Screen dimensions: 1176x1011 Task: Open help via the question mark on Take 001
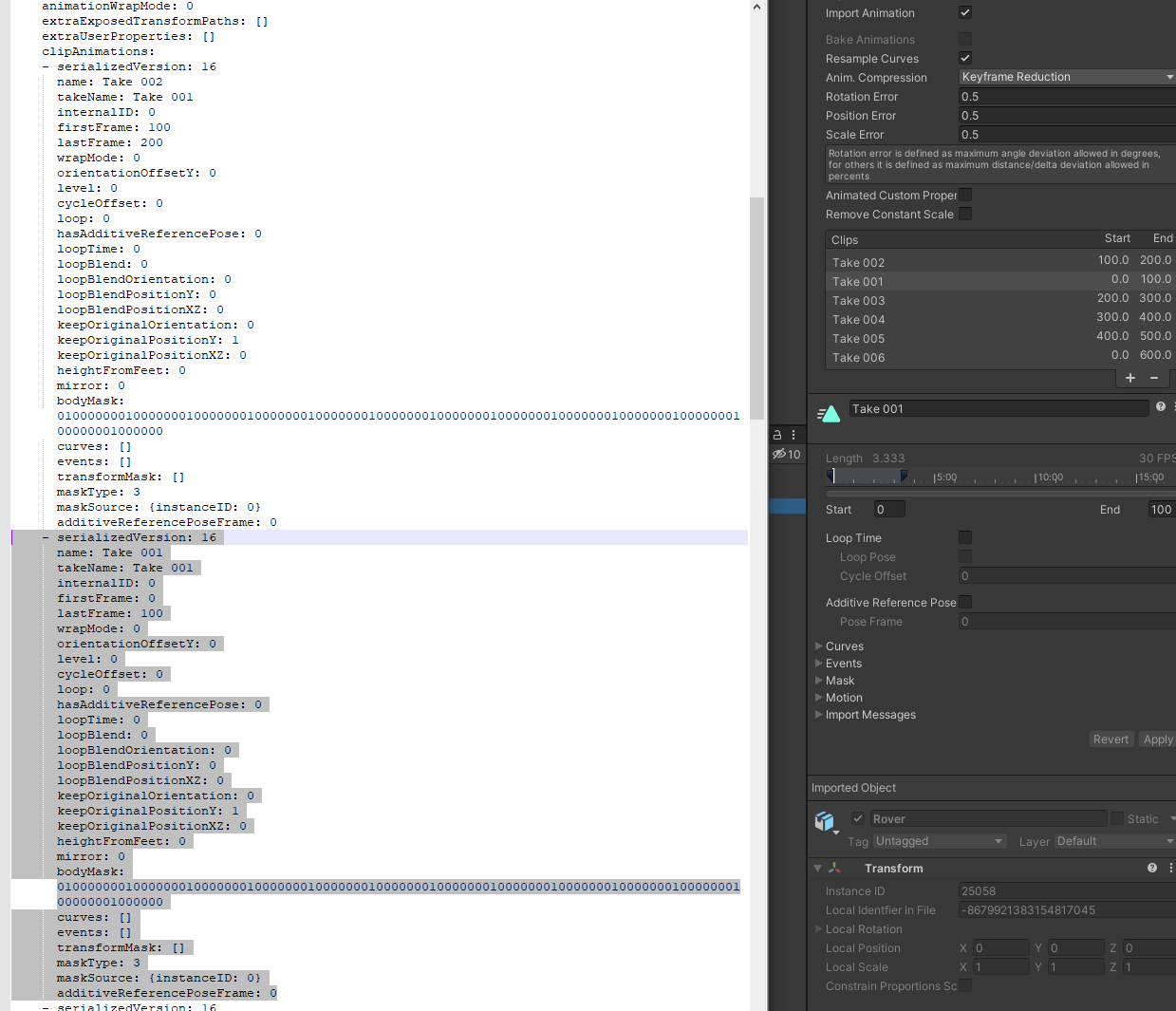pyautogui.click(x=1160, y=408)
